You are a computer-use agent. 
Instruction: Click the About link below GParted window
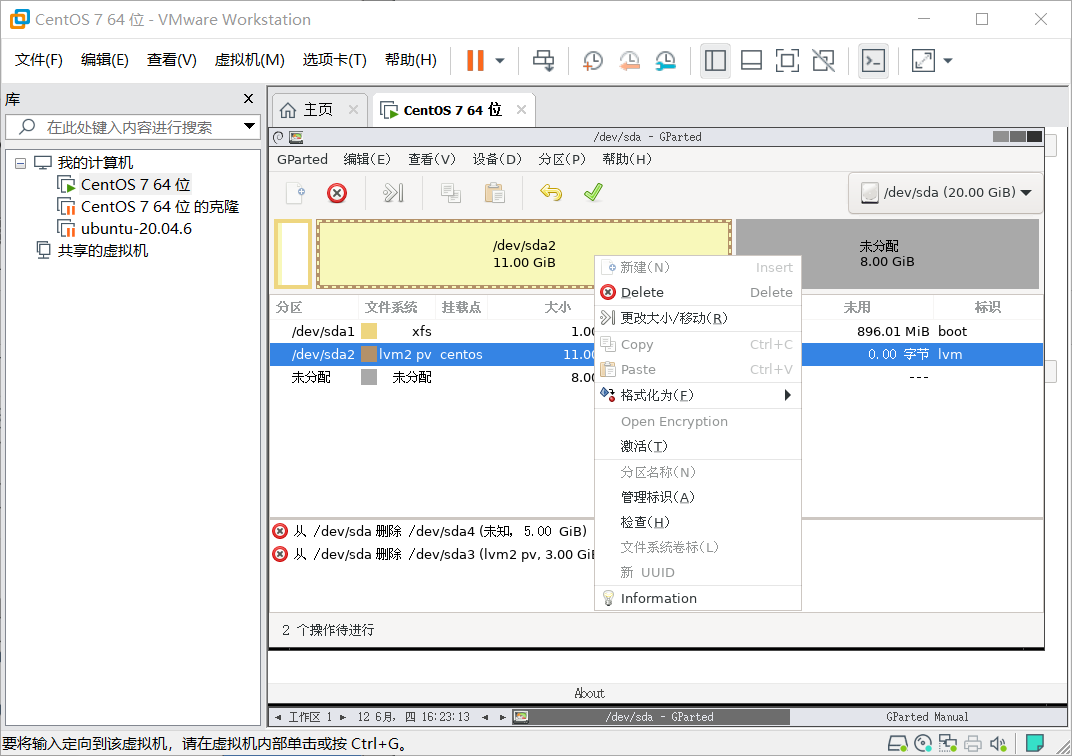589,693
